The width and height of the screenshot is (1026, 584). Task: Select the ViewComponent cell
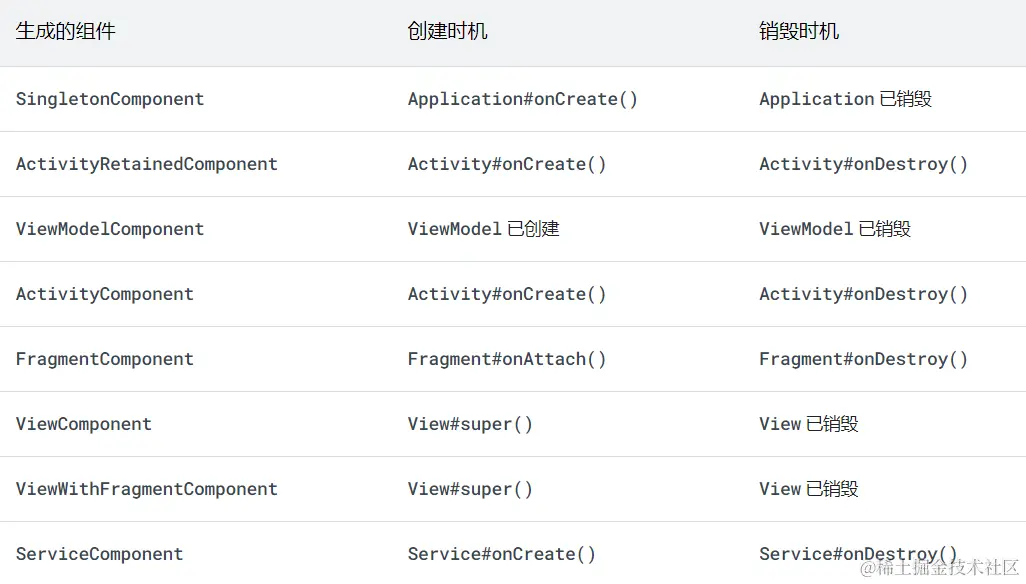click(84, 424)
